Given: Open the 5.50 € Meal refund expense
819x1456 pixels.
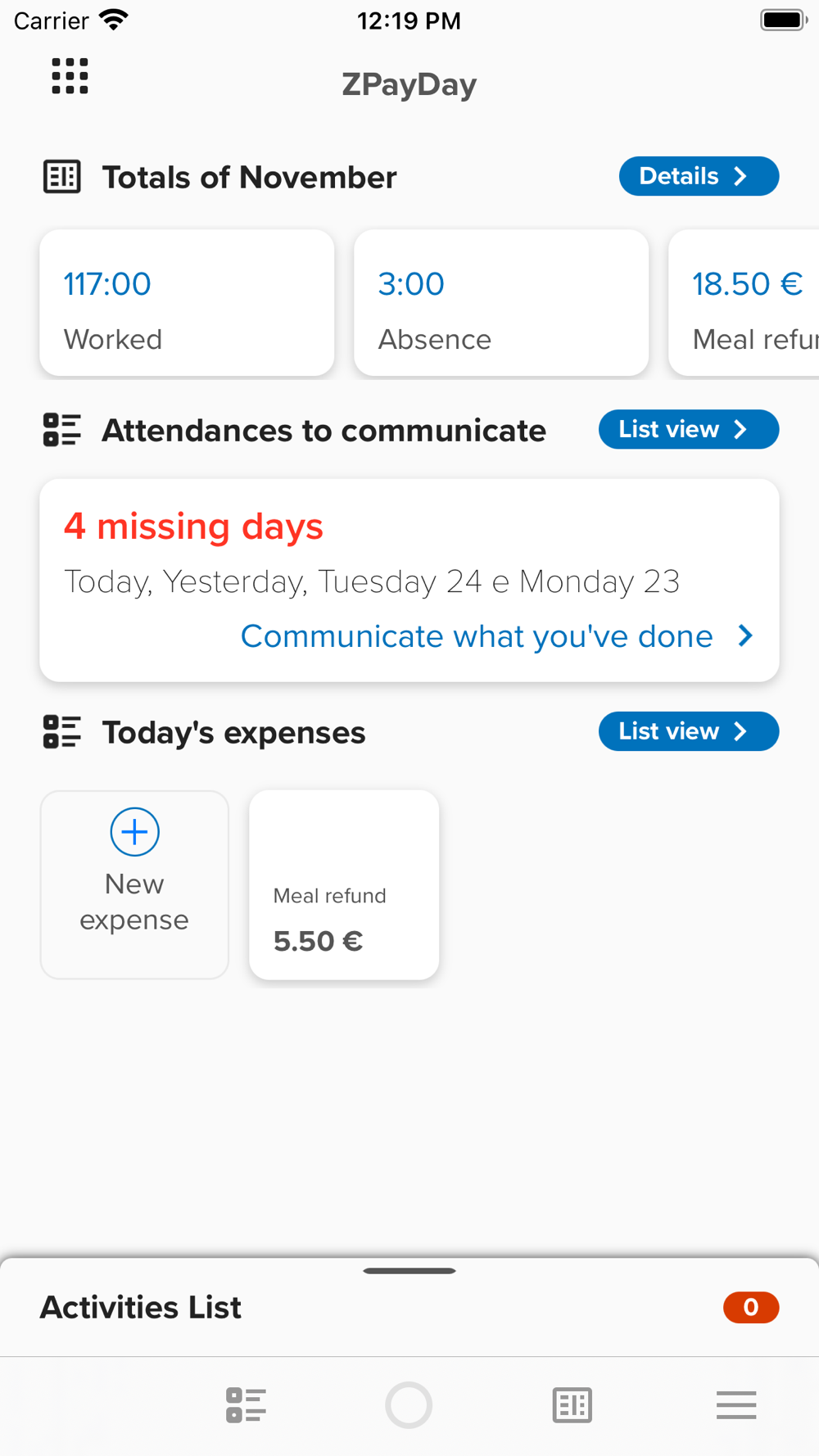Looking at the screenshot, I should pyautogui.click(x=344, y=885).
